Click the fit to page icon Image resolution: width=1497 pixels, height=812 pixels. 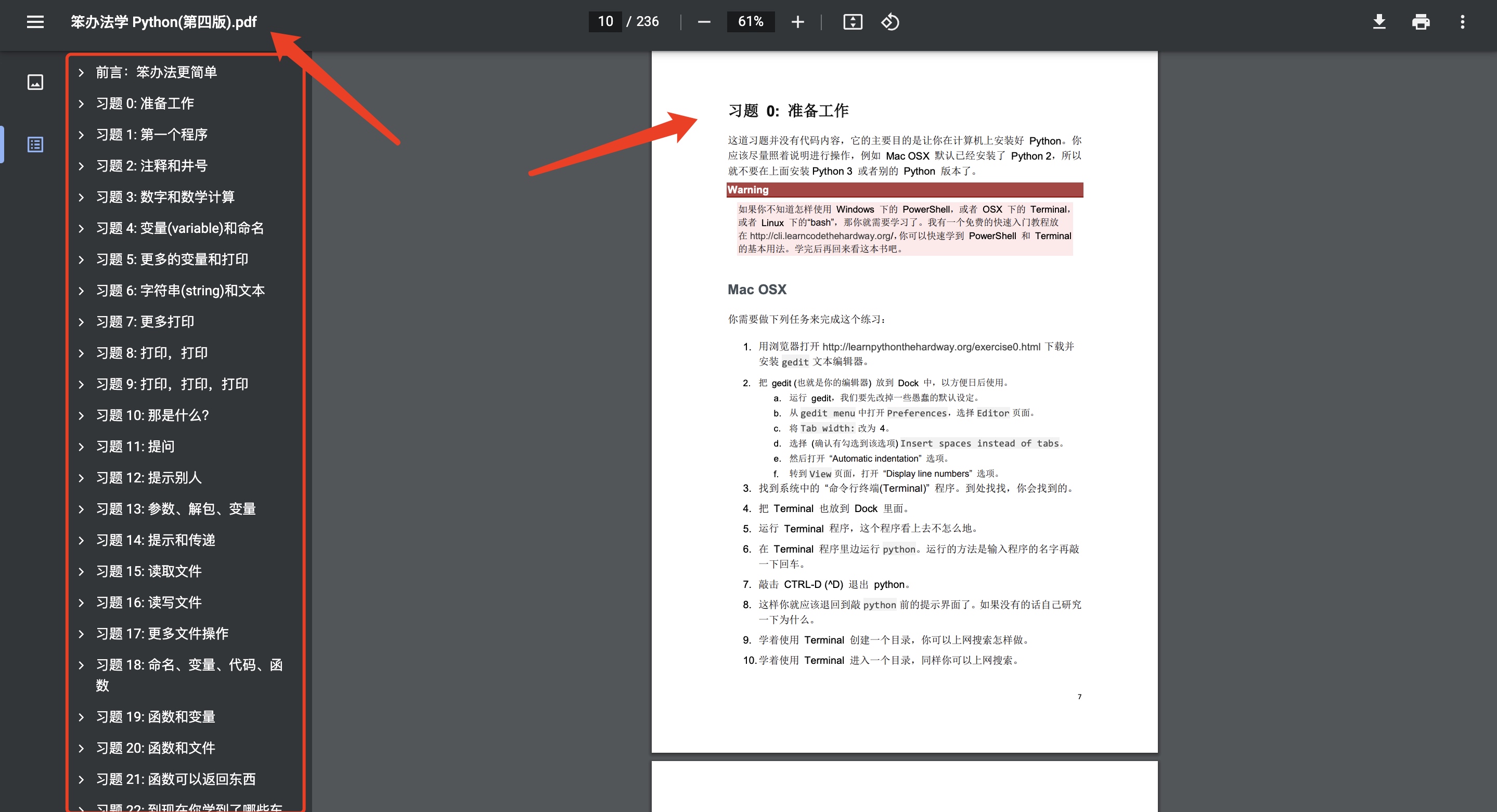point(852,22)
